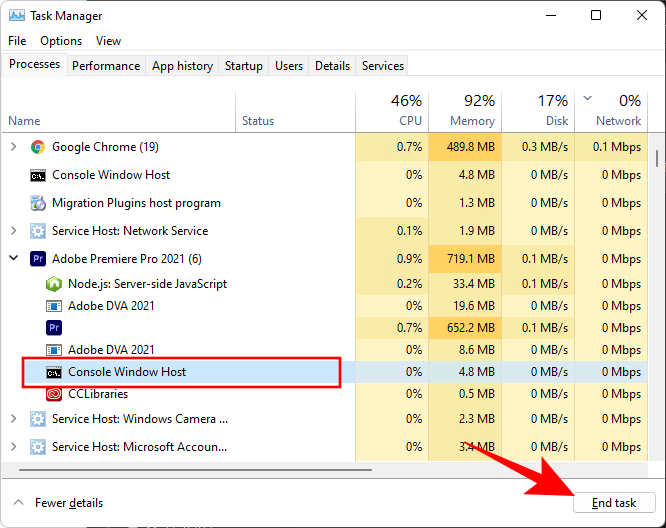
Task: Click the Adobe Premiere Pro 2021 icon
Action: tap(38, 258)
